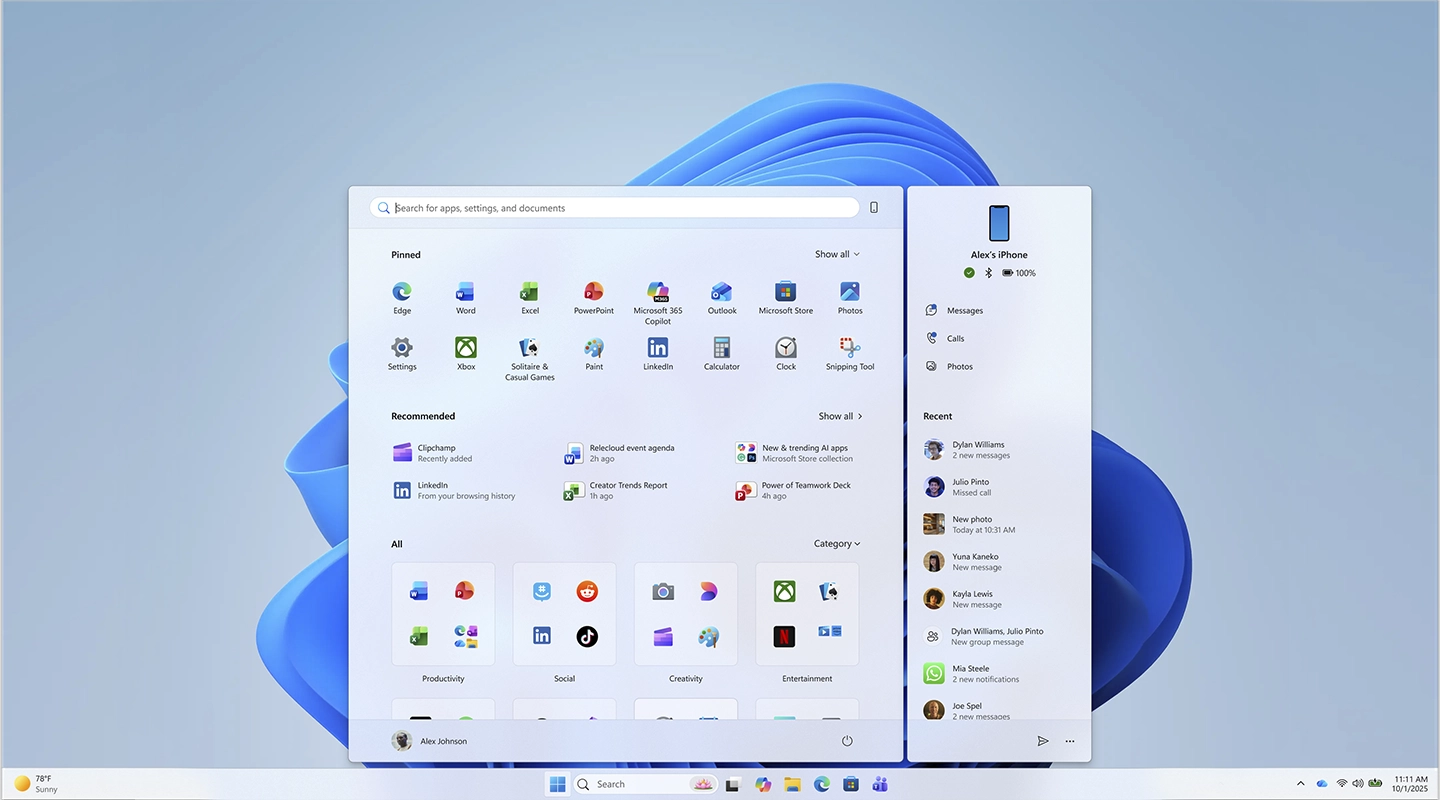Open Copilot from the taskbar

tap(763, 784)
